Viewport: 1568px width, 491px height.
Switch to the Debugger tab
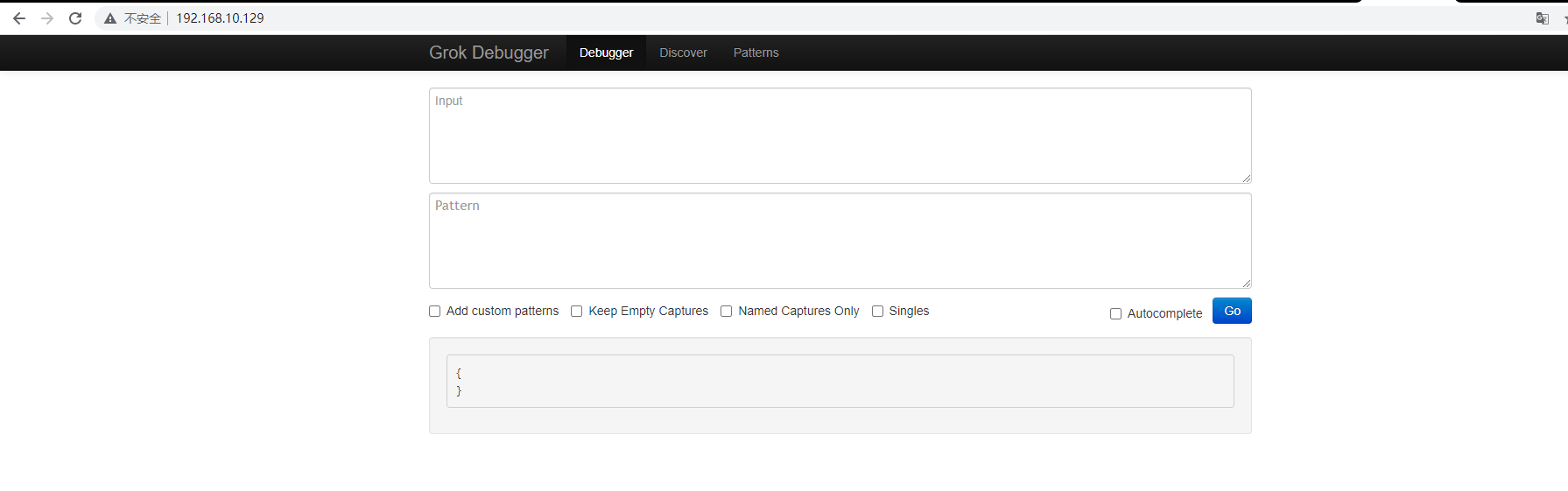click(x=606, y=53)
